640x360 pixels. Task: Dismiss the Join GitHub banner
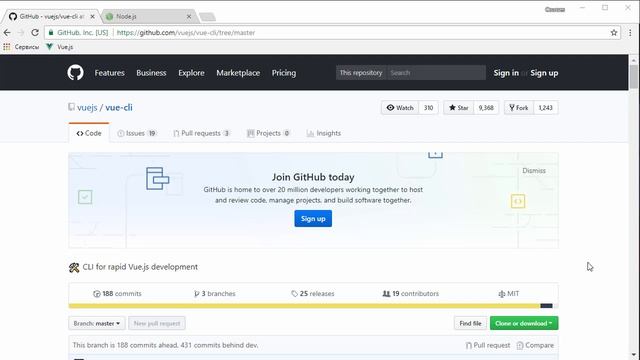click(x=533, y=171)
